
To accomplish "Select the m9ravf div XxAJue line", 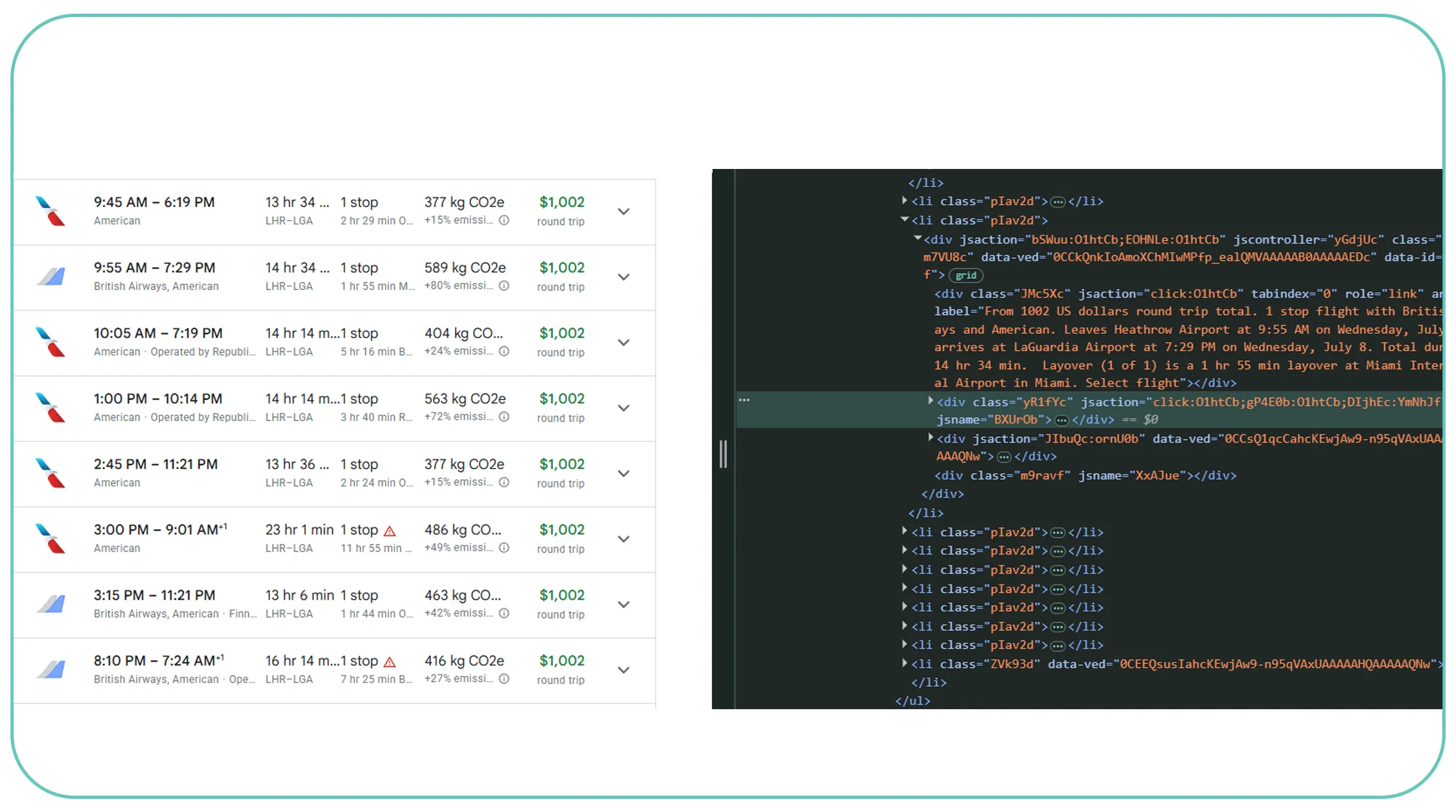I will click(1085, 475).
